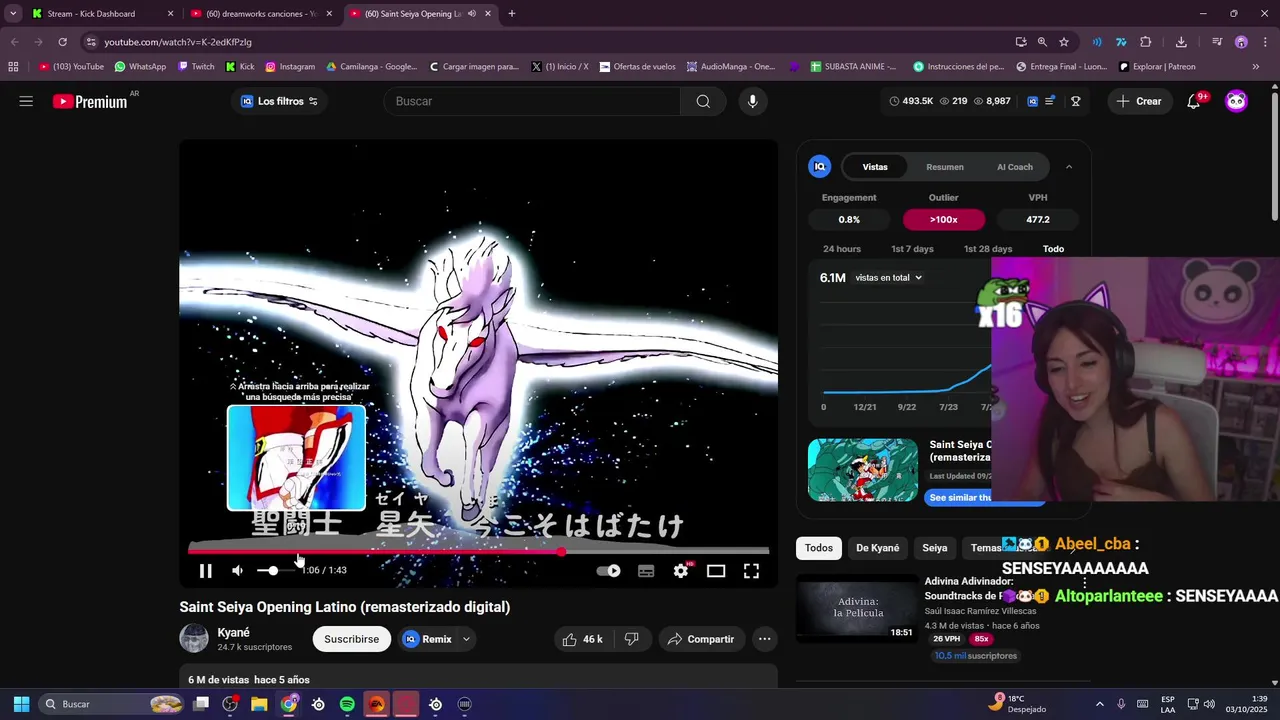Go to YouTube Premium home logo
Image resolution: width=1280 pixels, height=720 pixels.
click(91, 101)
